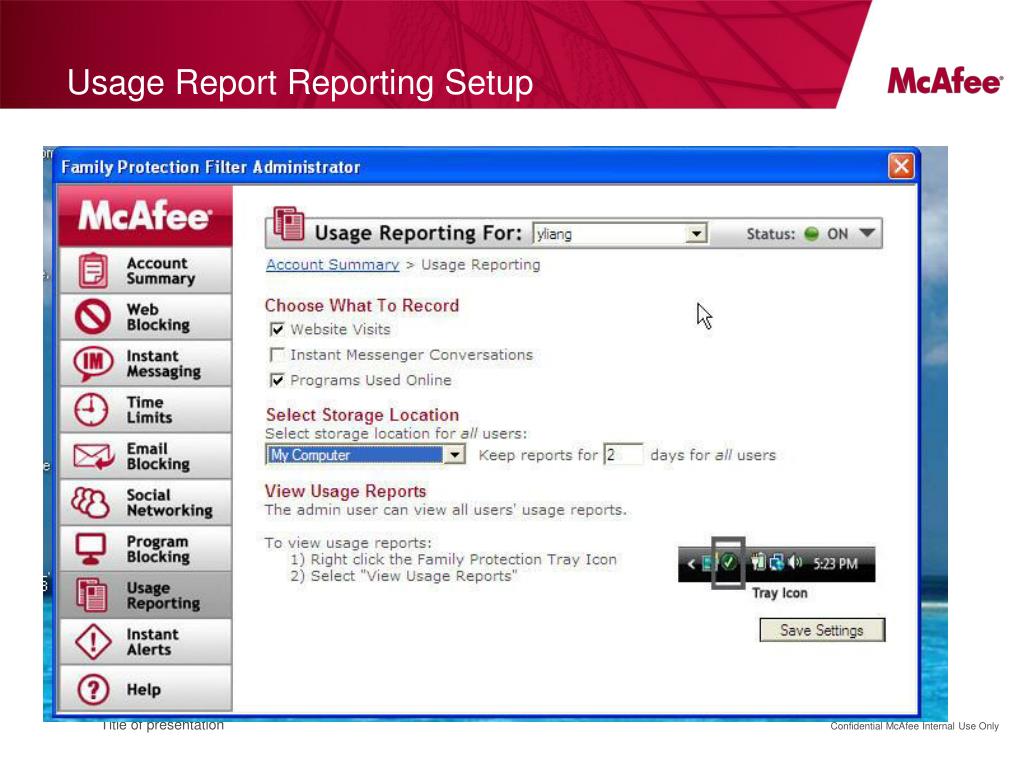Click the Account Summary clipboard icon
The width and height of the screenshot is (1024, 768).
pyautogui.click(x=93, y=270)
